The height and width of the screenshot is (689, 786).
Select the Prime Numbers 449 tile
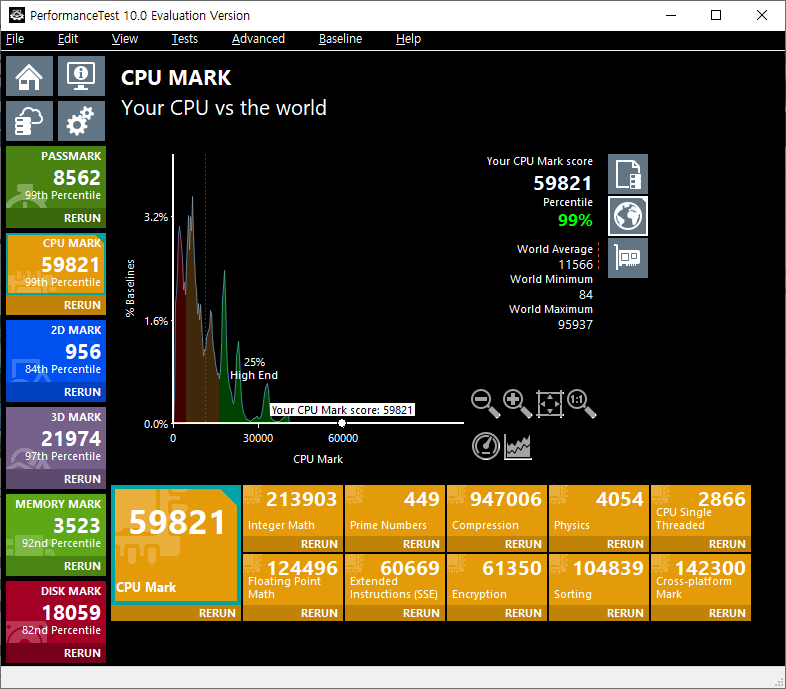tap(395, 510)
